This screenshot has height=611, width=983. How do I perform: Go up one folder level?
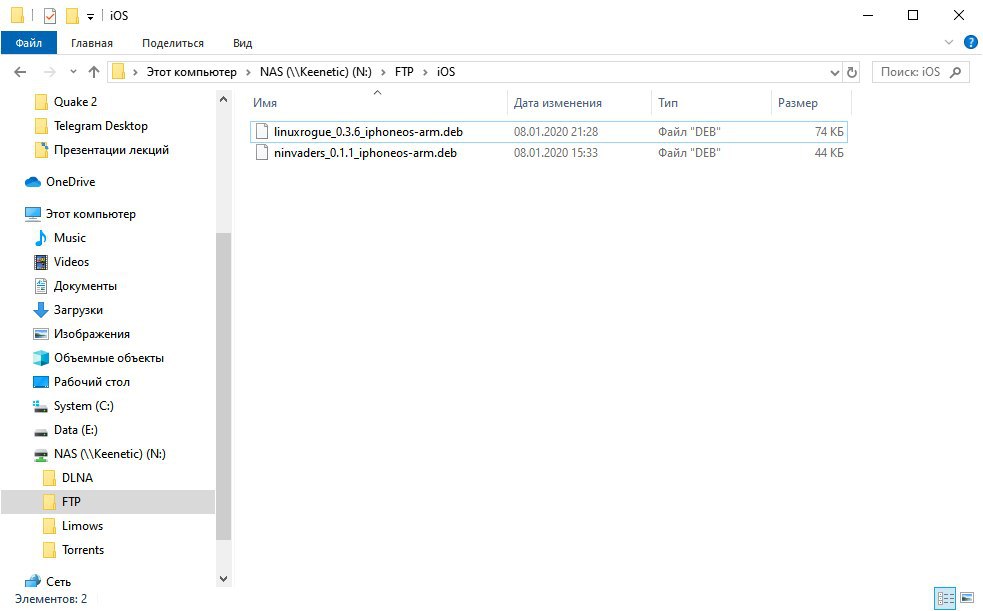pyautogui.click(x=94, y=72)
